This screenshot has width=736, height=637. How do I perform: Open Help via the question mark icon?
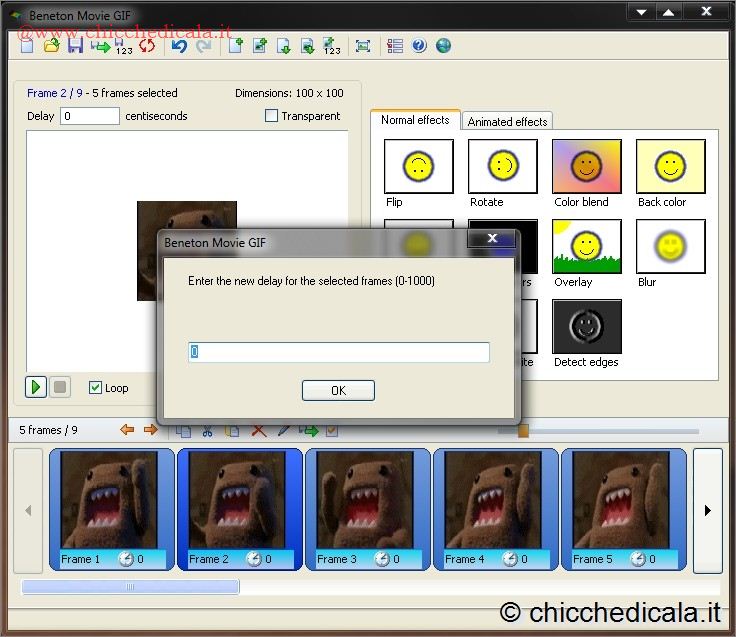[x=419, y=46]
